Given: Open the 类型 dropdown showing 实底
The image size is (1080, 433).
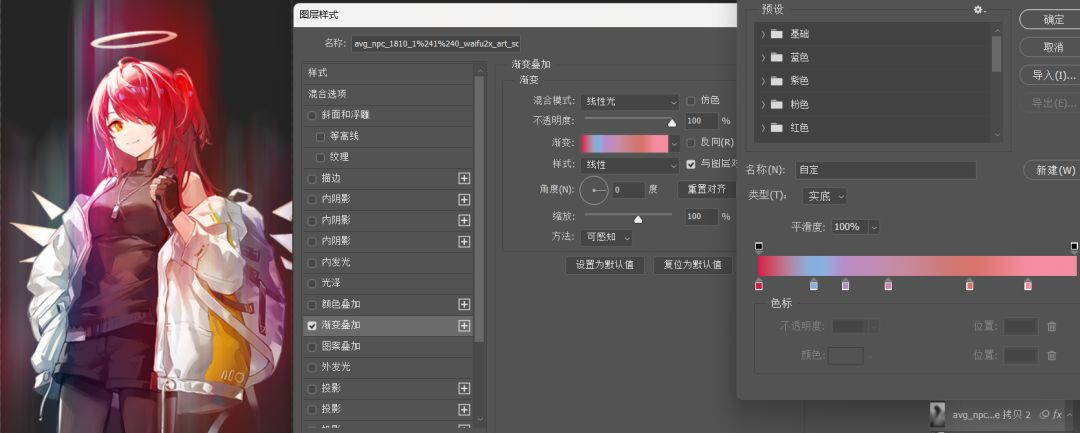Looking at the screenshot, I should (x=824, y=196).
